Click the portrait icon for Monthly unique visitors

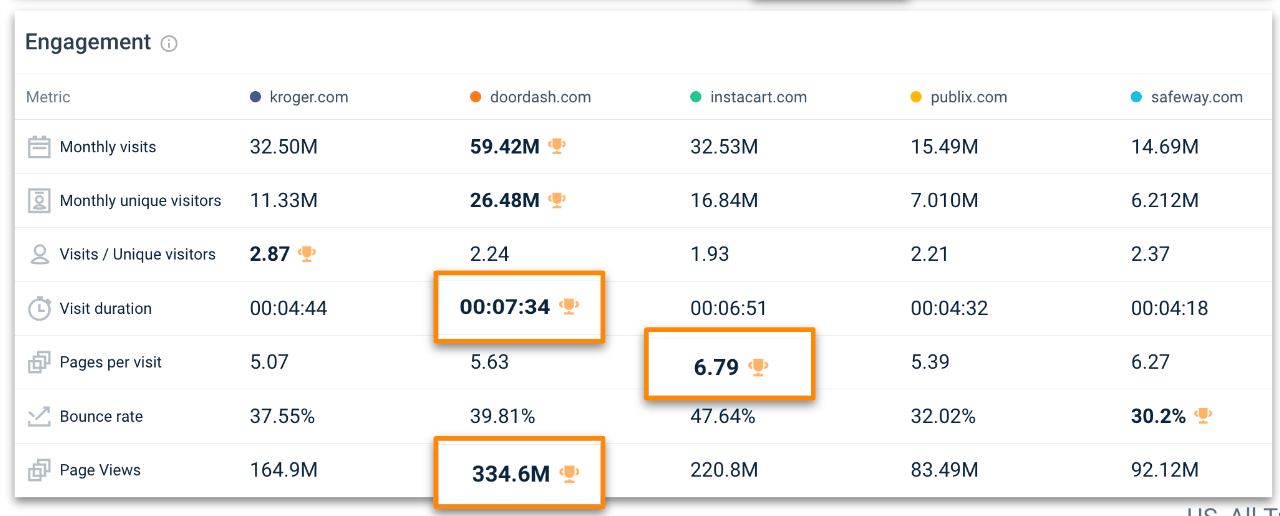39,201
